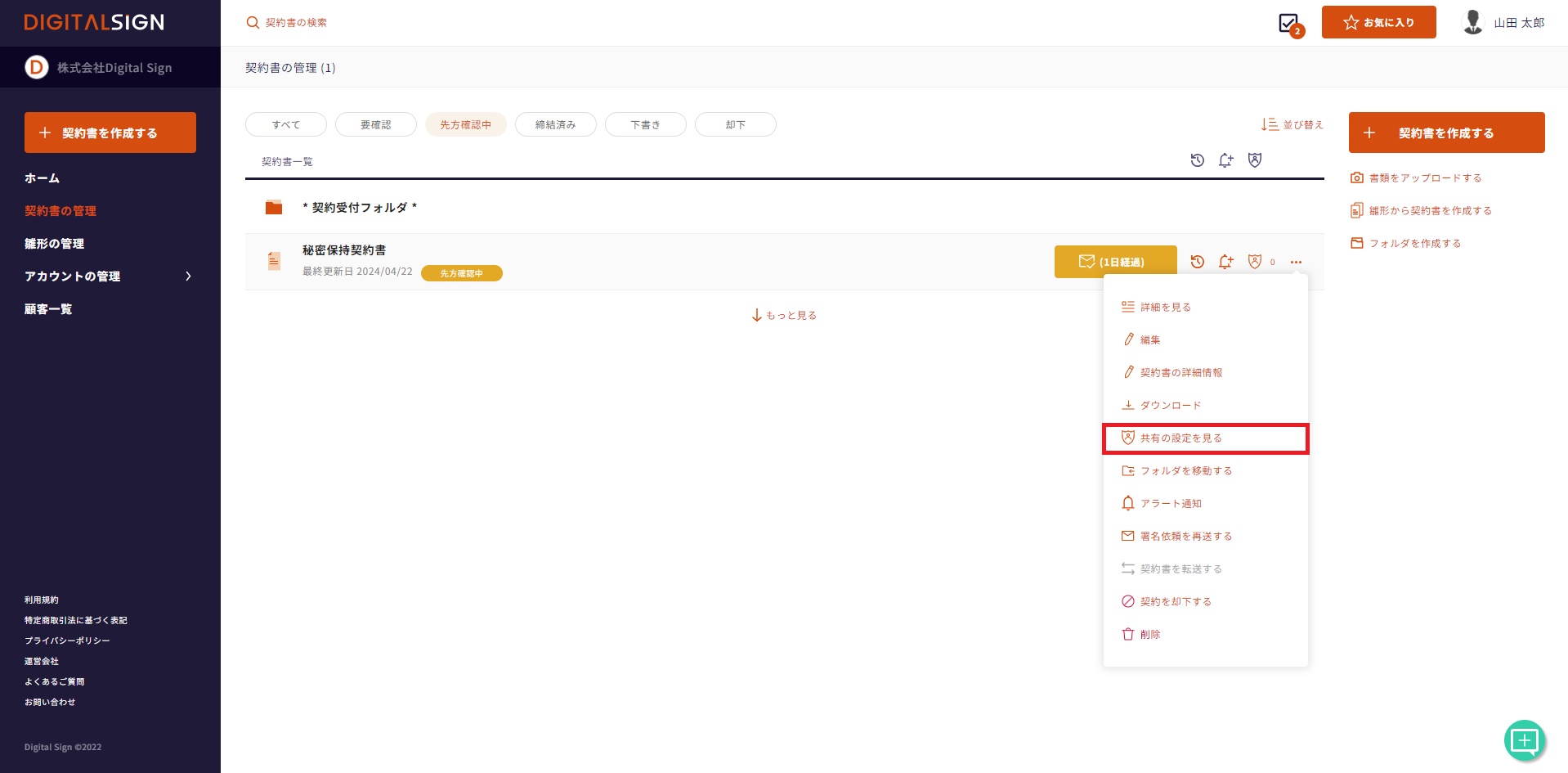
Task: Enable the 下書き filter chip
Action: 645,124
